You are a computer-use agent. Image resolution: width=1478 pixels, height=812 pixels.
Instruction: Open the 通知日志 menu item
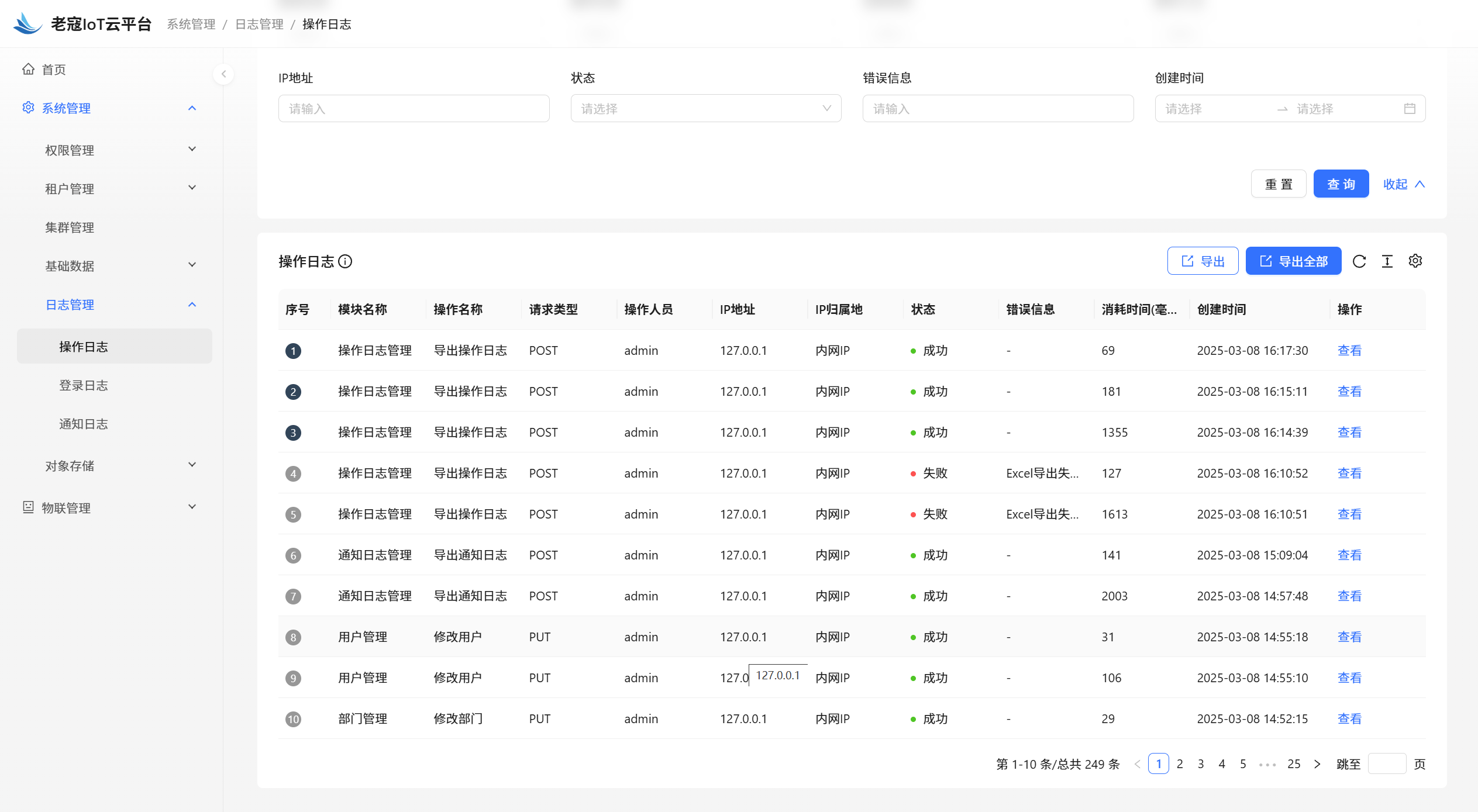pyautogui.click(x=115, y=424)
